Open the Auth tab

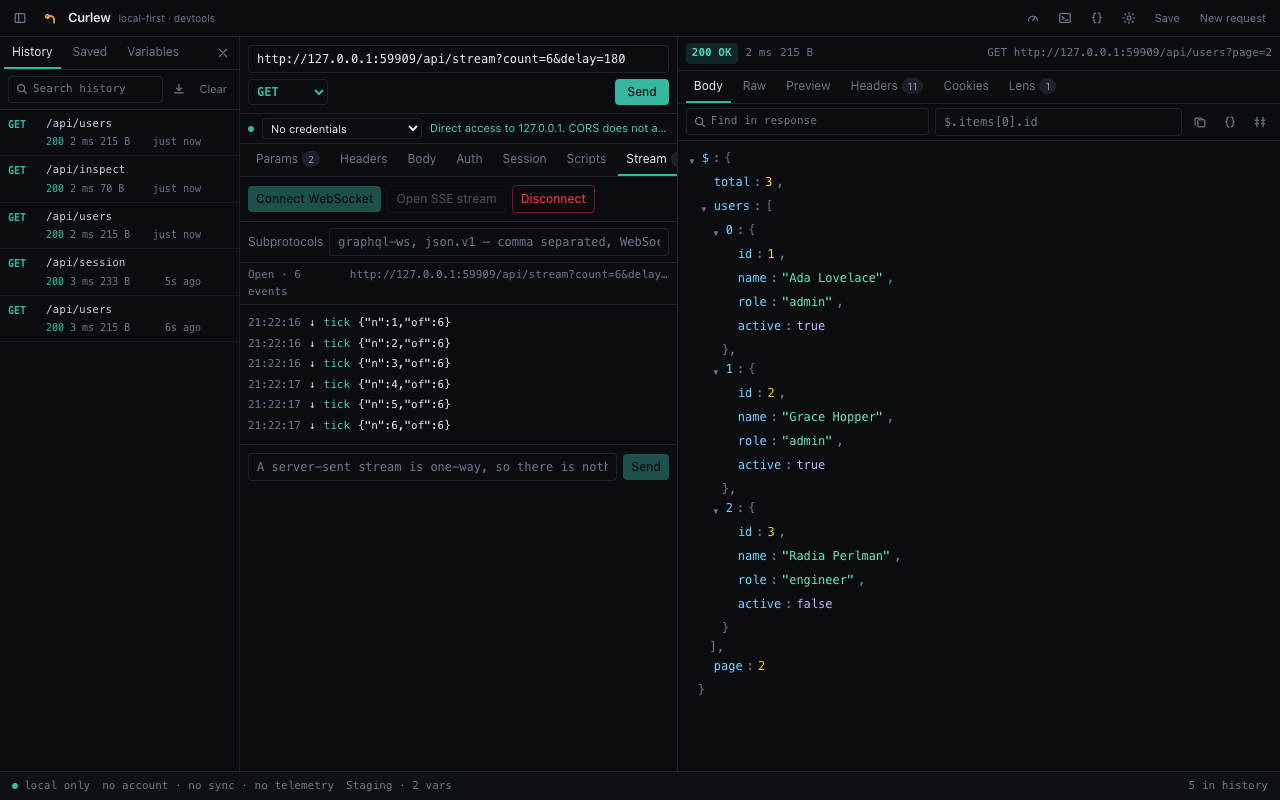469,159
